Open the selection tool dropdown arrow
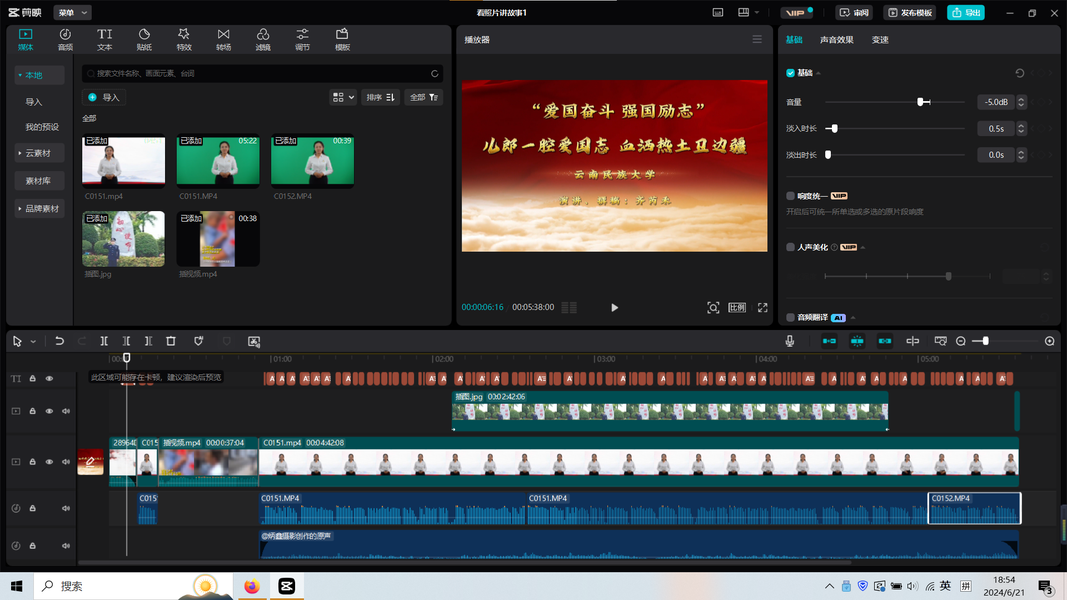 [x=33, y=341]
